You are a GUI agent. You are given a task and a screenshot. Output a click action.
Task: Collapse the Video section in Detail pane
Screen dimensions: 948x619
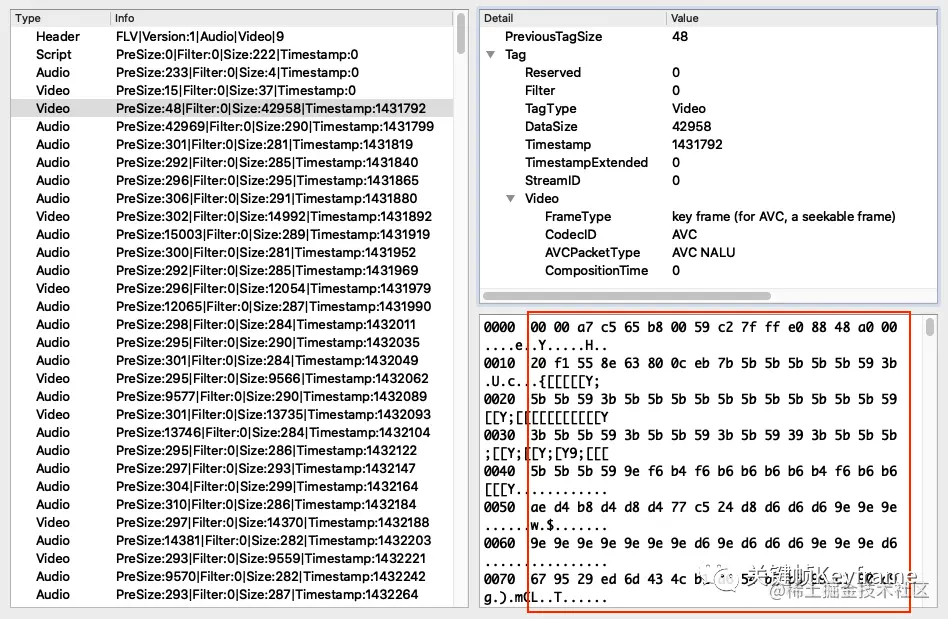pyautogui.click(x=511, y=198)
